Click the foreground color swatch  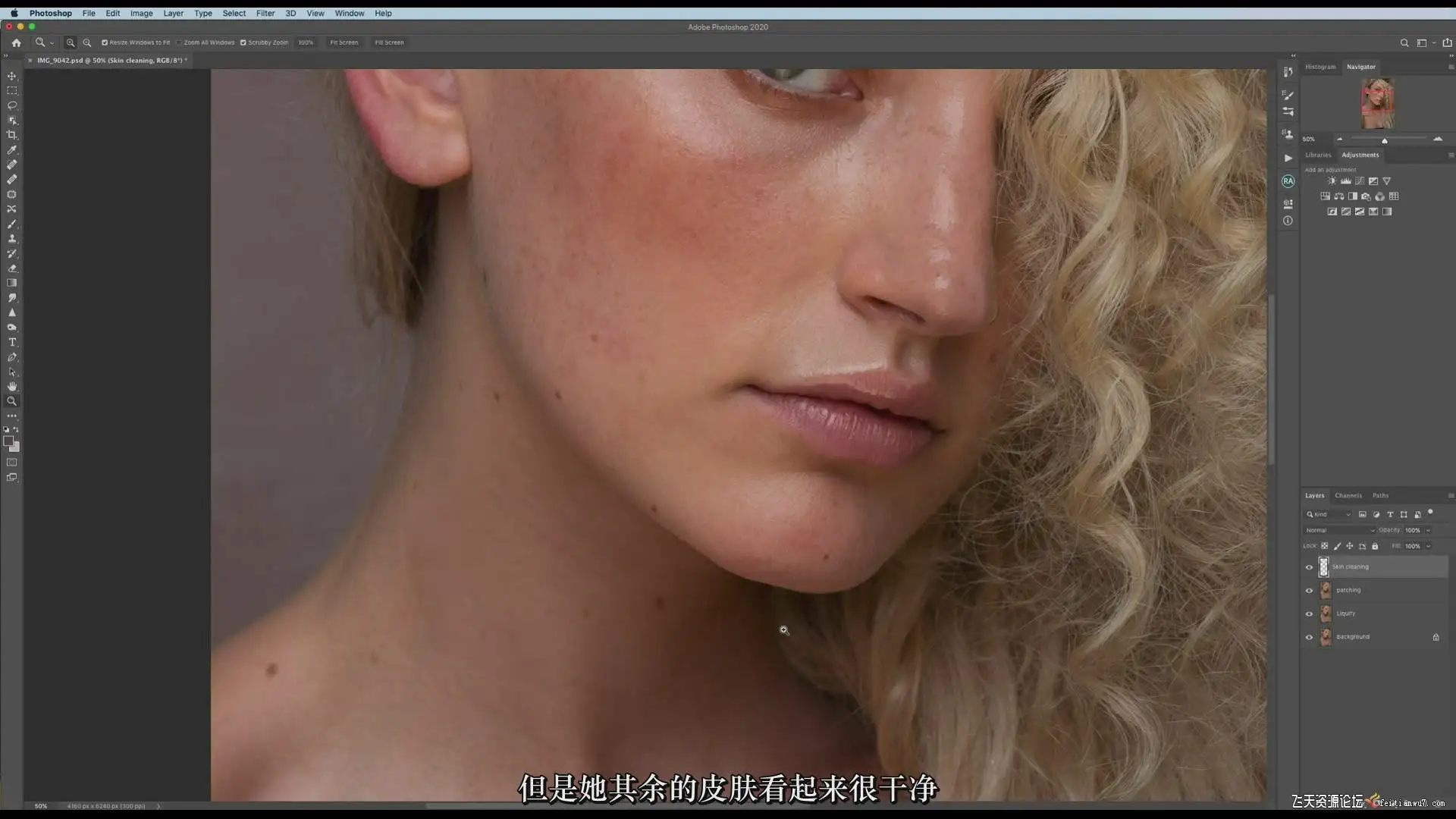pos(8,441)
